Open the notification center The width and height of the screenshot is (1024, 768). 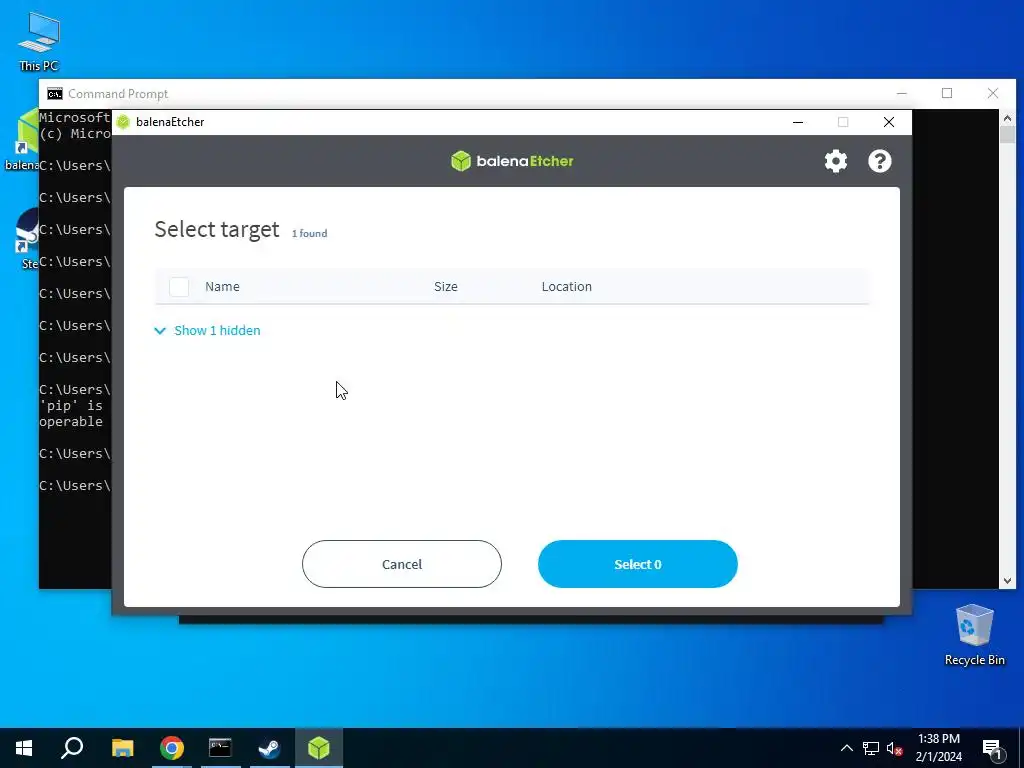coord(992,748)
